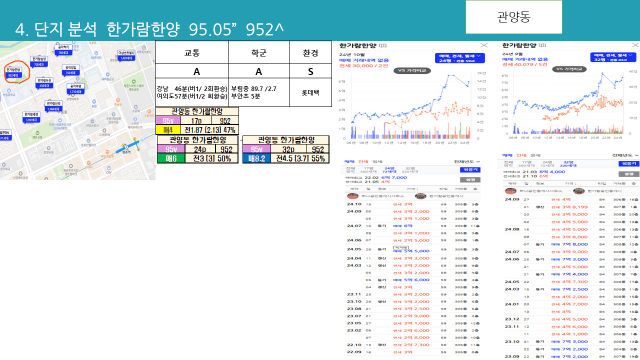Viewport: 640px width, 360px height.
Task: Select the 매매 tab in left panel
Action: 349,162
